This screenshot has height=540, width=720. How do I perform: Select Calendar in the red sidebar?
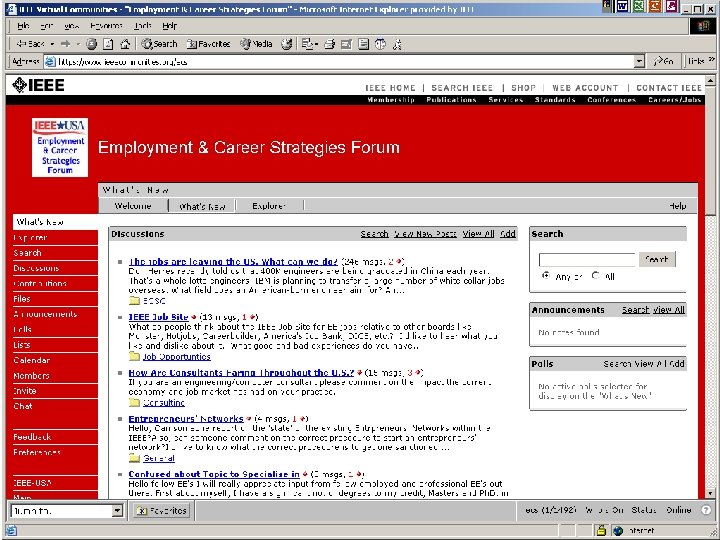[x=32, y=360]
